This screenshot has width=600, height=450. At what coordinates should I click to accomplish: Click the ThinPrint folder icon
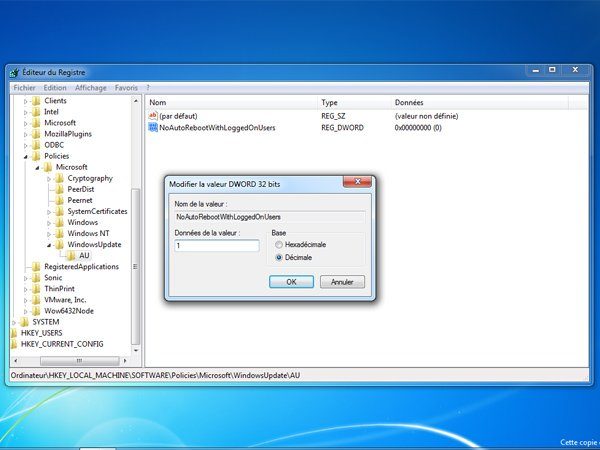tap(36, 289)
